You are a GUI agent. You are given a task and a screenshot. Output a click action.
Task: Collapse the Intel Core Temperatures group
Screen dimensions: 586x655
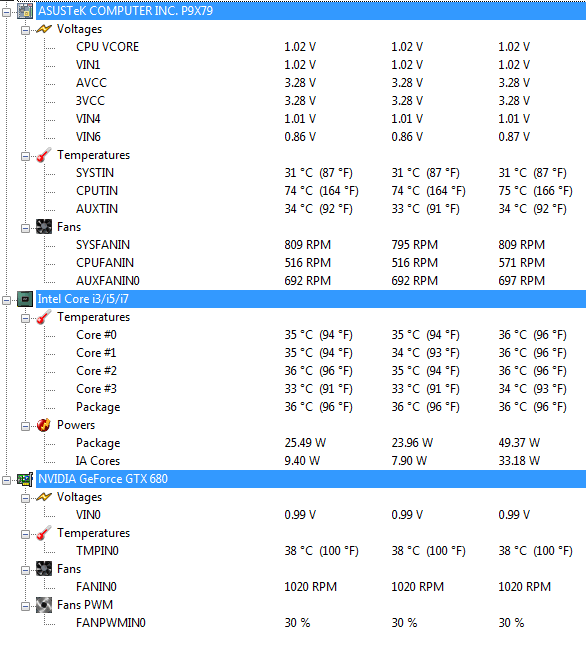[x=25, y=319]
